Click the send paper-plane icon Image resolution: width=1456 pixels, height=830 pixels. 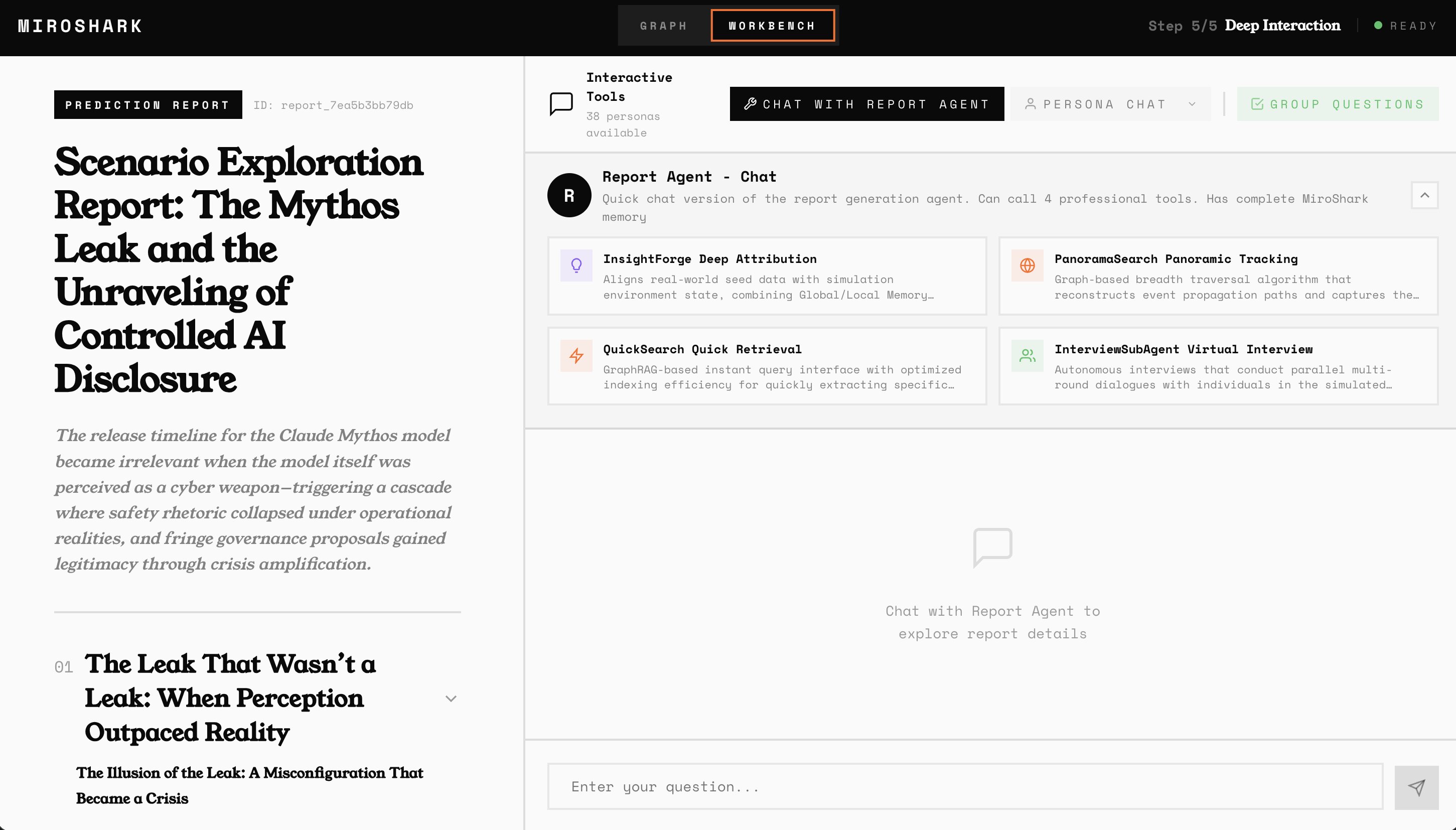1416,787
